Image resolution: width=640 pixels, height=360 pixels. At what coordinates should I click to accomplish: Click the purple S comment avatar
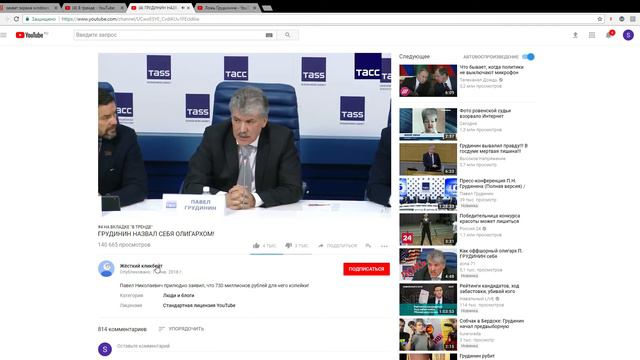(105, 349)
